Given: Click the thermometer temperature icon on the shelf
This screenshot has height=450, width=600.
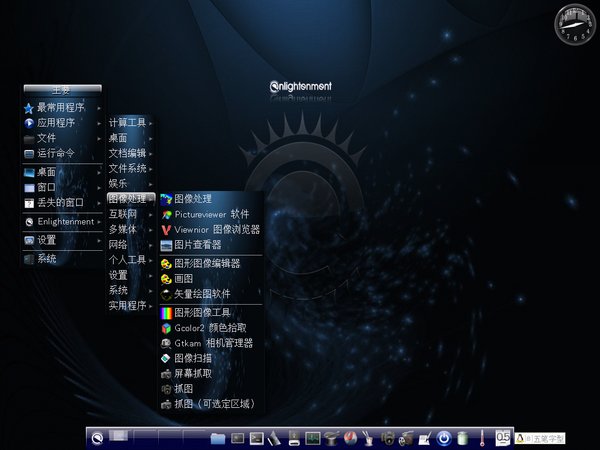Looking at the screenshot, I should pos(480,438).
